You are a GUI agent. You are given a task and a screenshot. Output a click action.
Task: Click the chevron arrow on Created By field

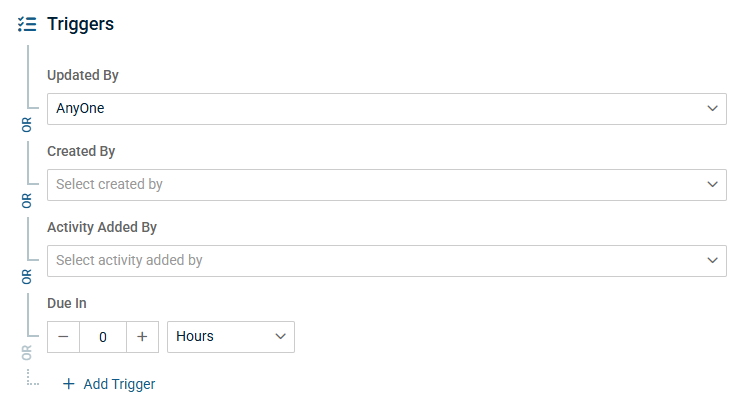713,185
